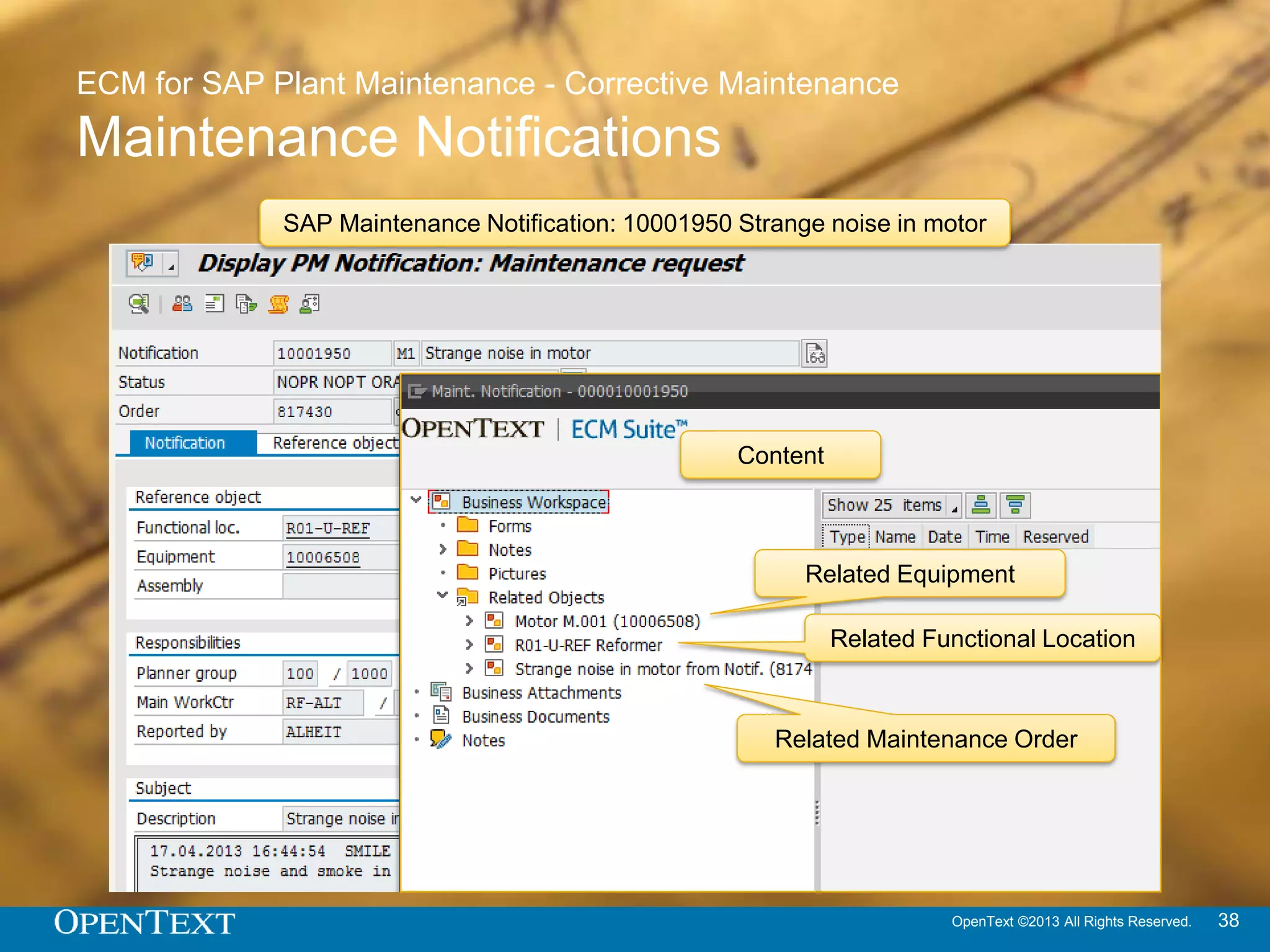Screen dimensions: 1270x952
Task: Click the copy document with arrow toolbar icon
Action: point(246,304)
